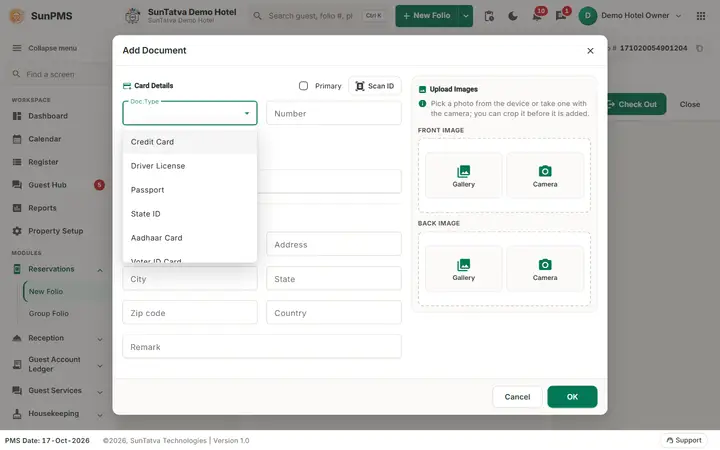Focus the State input field
This screenshot has height=450, width=720.
point(334,278)
